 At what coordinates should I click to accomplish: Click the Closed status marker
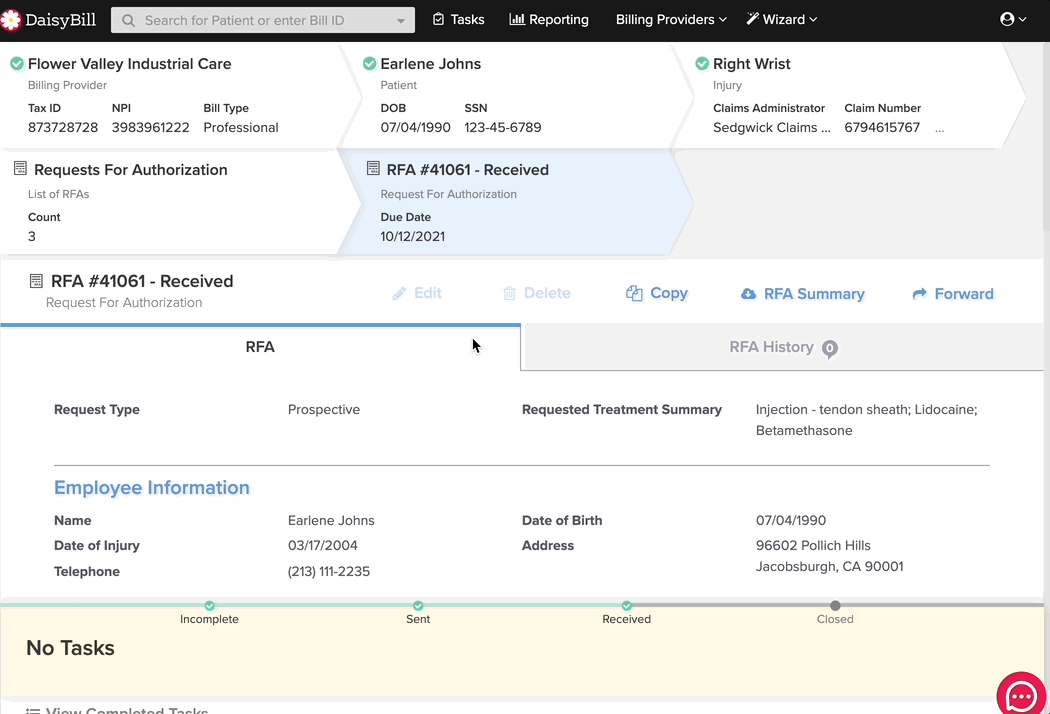(x=835, y=605)
